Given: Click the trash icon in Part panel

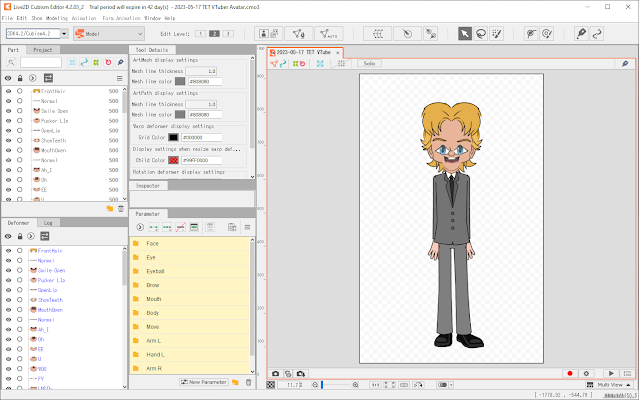Looking at the screenshot, I should 121,209.
